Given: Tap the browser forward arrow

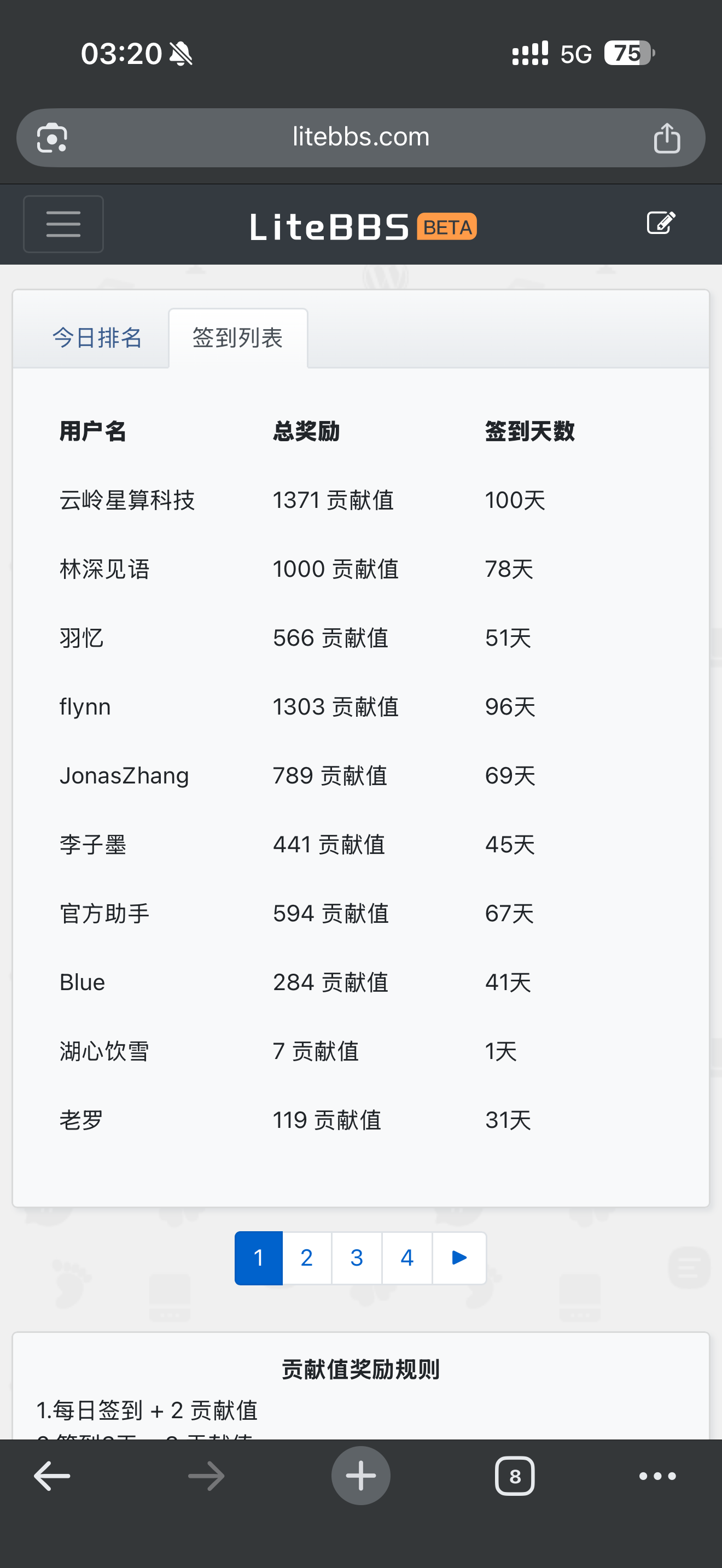Looking at the screenshot, I should [x=206, y=1476].
